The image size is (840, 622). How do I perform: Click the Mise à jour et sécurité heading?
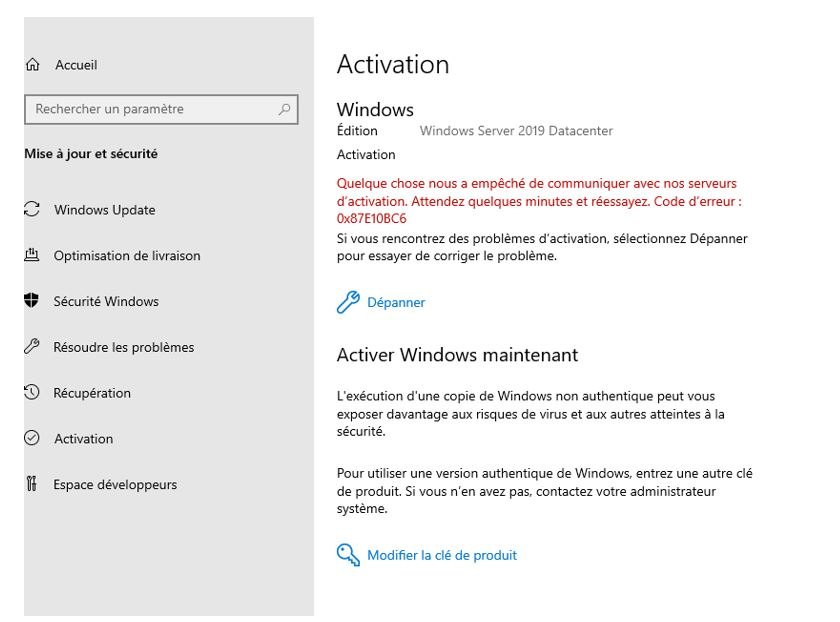pos(91,154)
